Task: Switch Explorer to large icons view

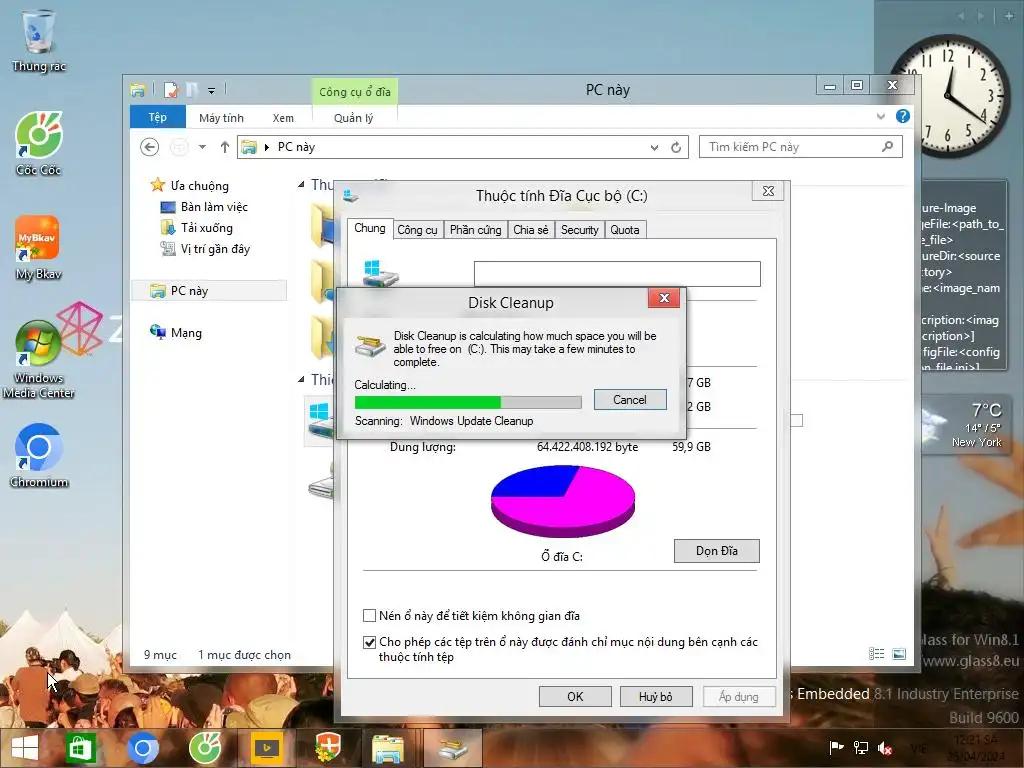Action: click(x=899, y=654)
